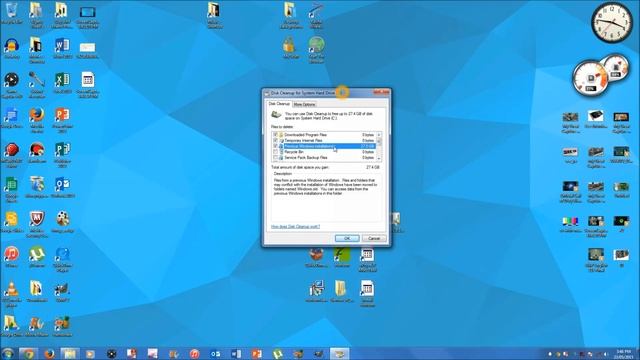
Task: Open PowerPoint from the taskbar
Action: 257,354
